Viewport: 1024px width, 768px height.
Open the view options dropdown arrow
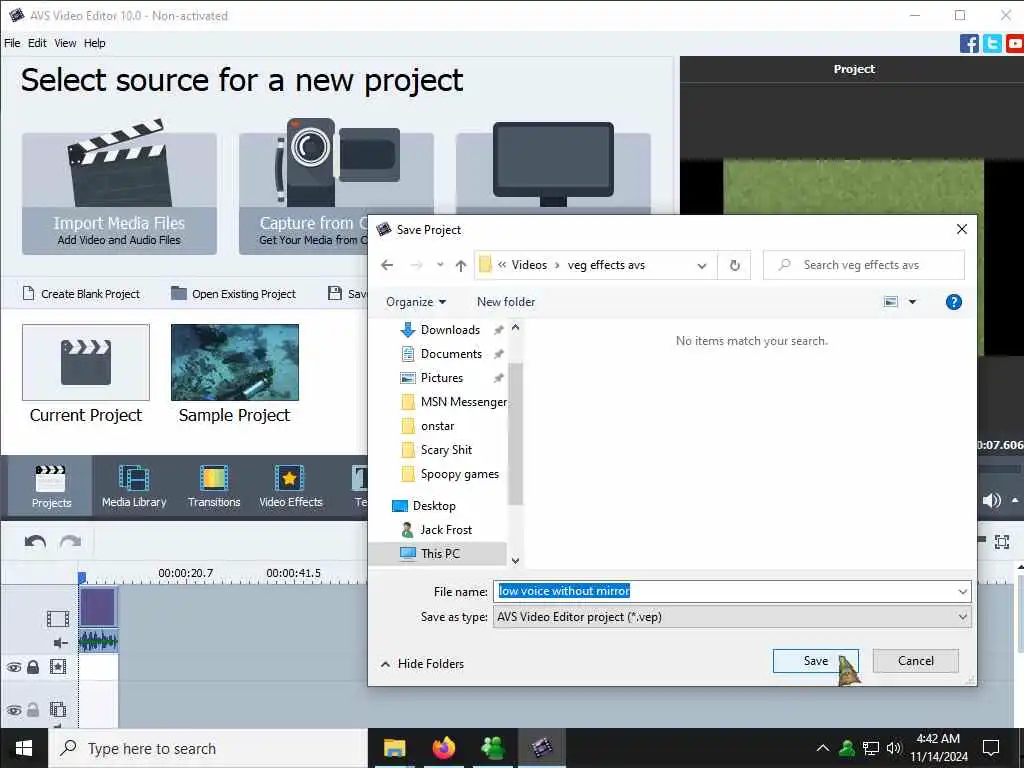click(912, 302)
